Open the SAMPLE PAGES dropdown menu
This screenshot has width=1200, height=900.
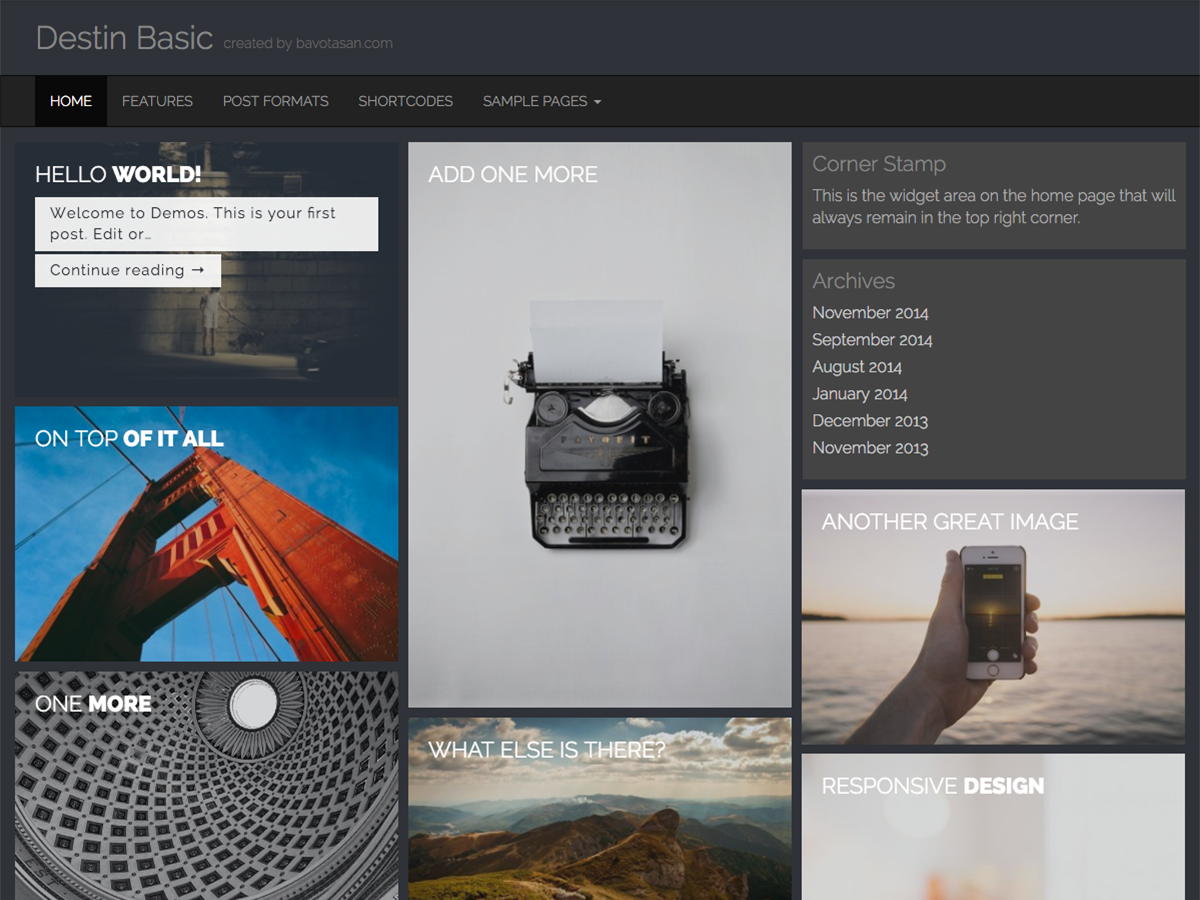point(540,101)
